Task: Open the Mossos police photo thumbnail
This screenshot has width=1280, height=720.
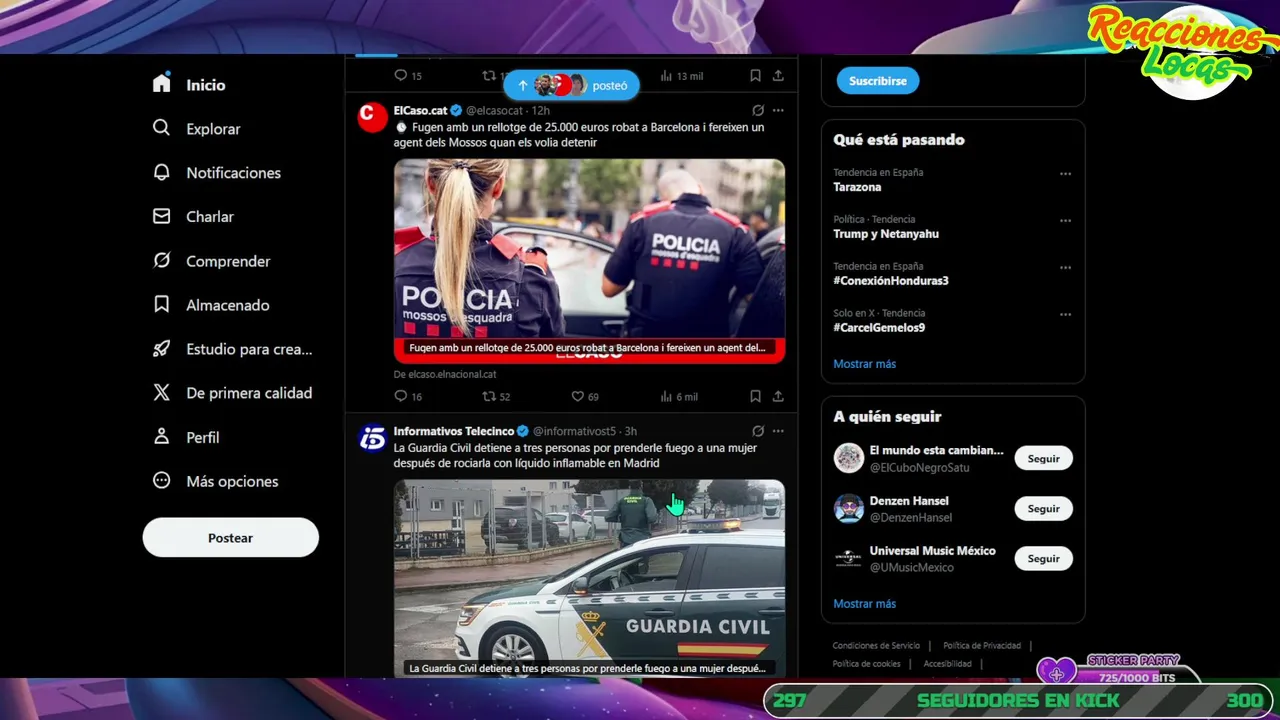Action: (x=589, y=260)
